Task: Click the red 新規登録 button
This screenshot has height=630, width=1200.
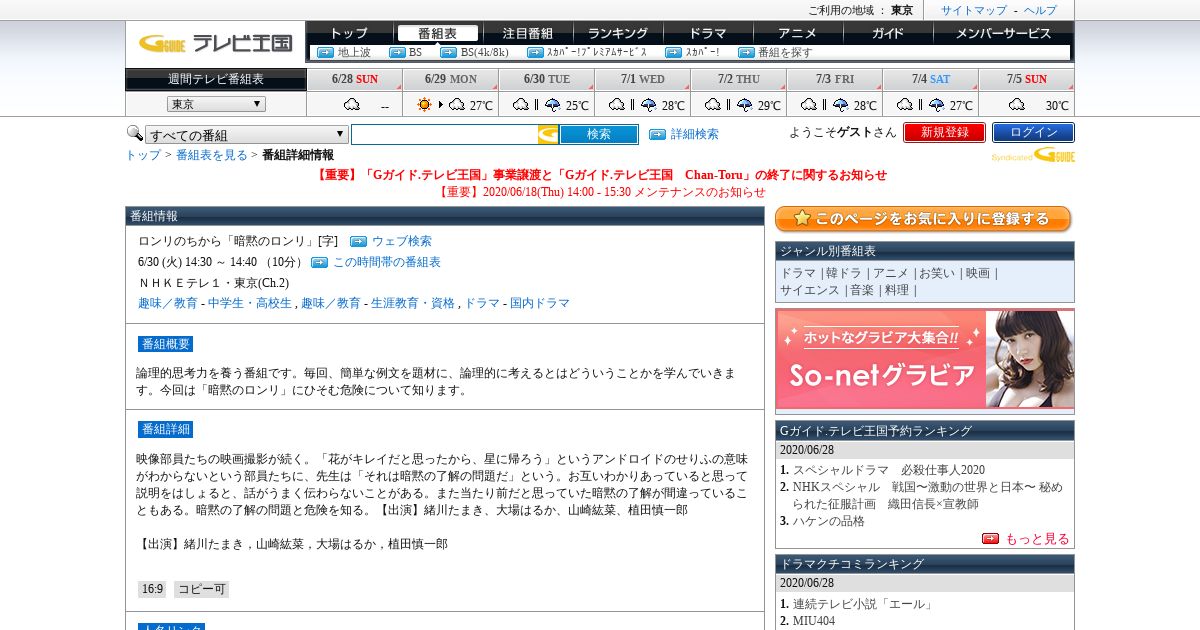Action: 944,132
